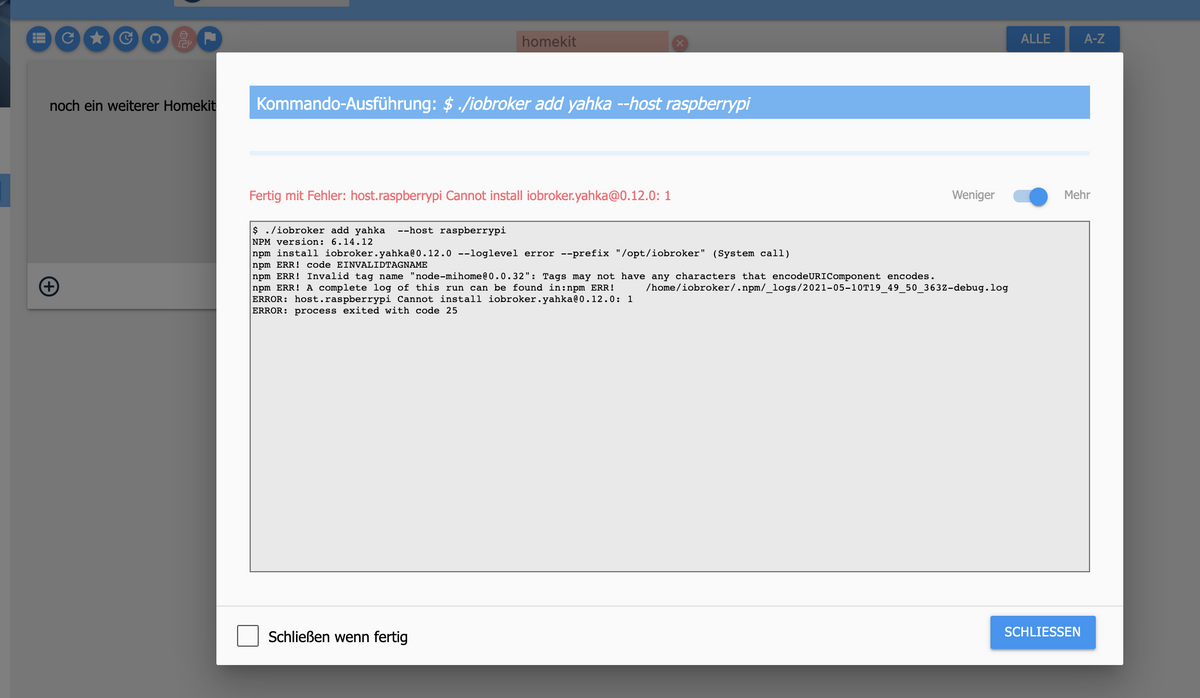Screen dimensions: 1200x698
Task: Click the A-Z sort button
Action: click(x=1094, y=39)
